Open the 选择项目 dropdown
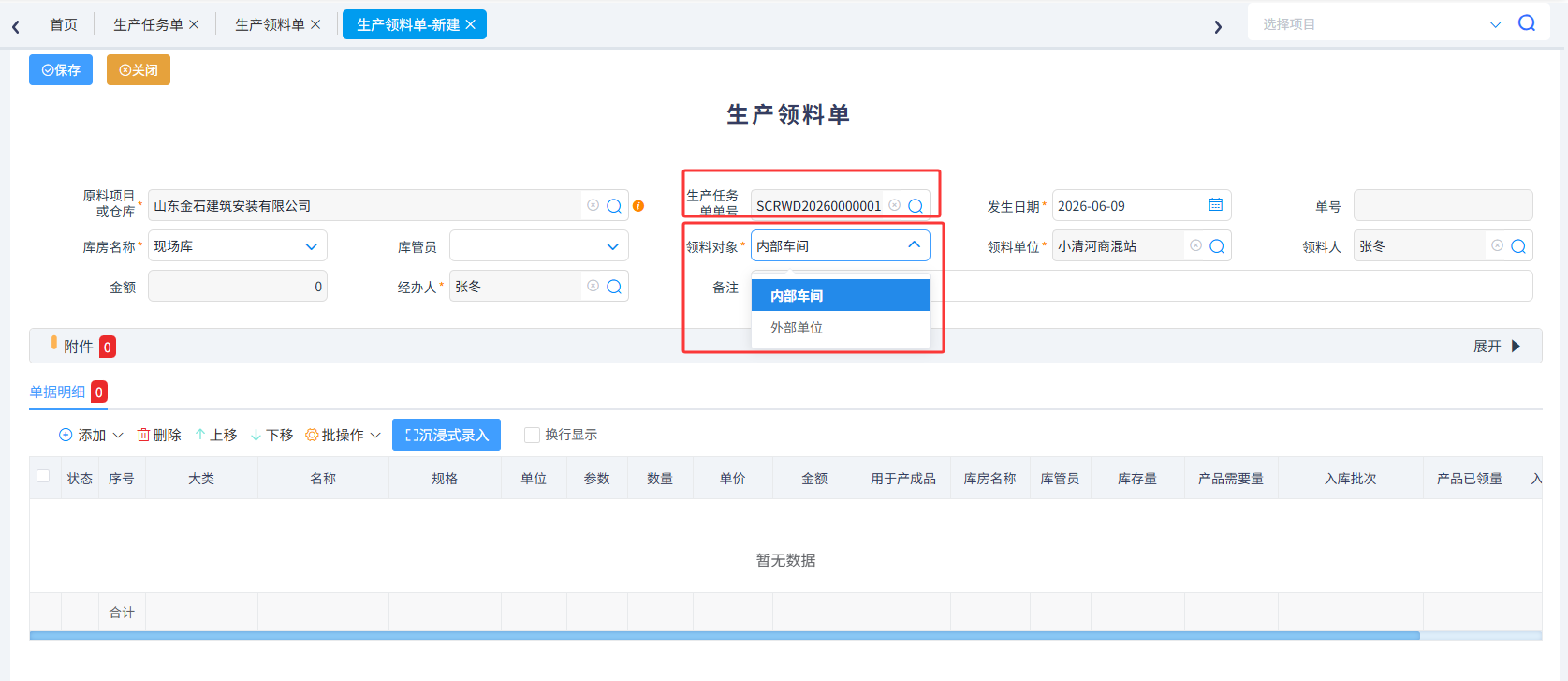The image size is (1568, 681). pos(1495,24)
